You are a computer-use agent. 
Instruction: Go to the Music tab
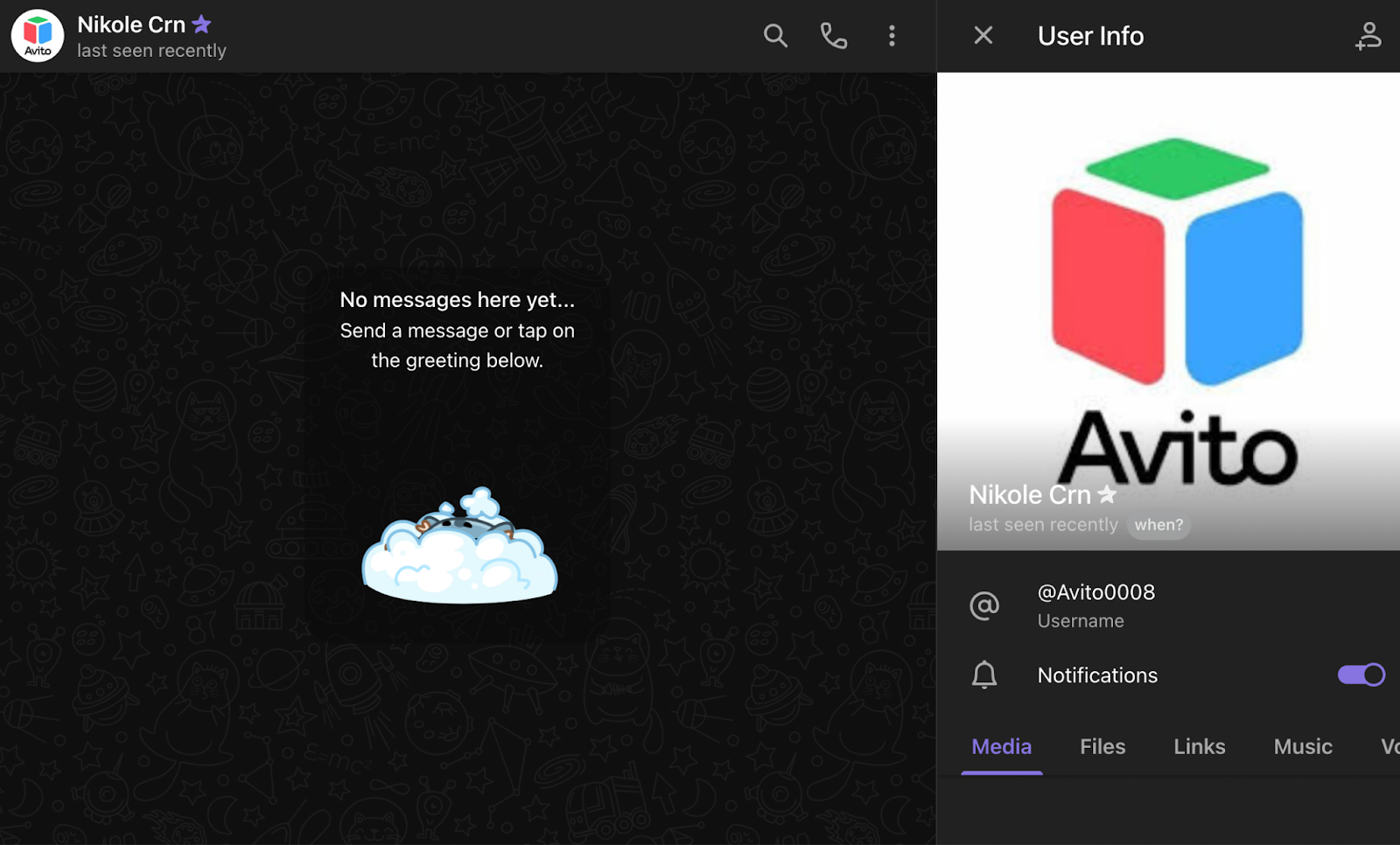1303,746
